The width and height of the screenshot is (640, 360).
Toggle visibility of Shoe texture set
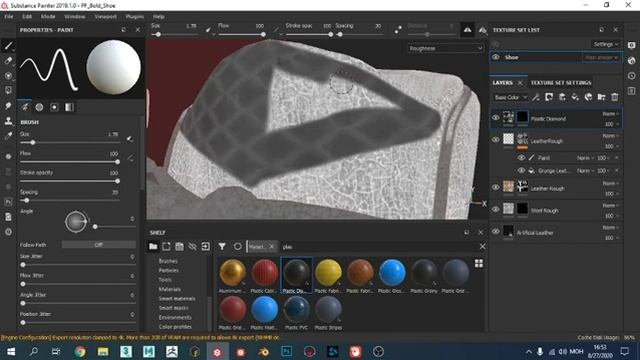pos(496,57)
